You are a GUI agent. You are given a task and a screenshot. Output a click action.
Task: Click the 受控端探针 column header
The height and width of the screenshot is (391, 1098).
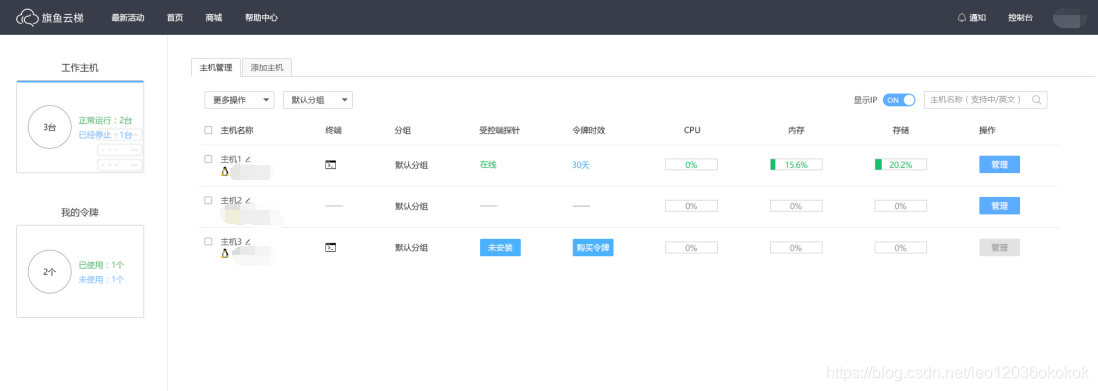pyautogui.click(x=499, y=130)
